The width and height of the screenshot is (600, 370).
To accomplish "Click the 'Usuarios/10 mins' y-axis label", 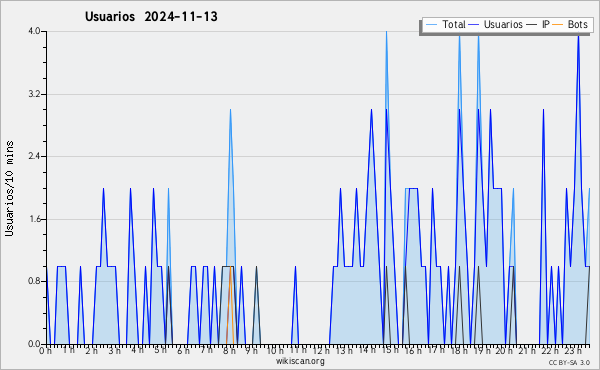I will (x=9, y=189).
